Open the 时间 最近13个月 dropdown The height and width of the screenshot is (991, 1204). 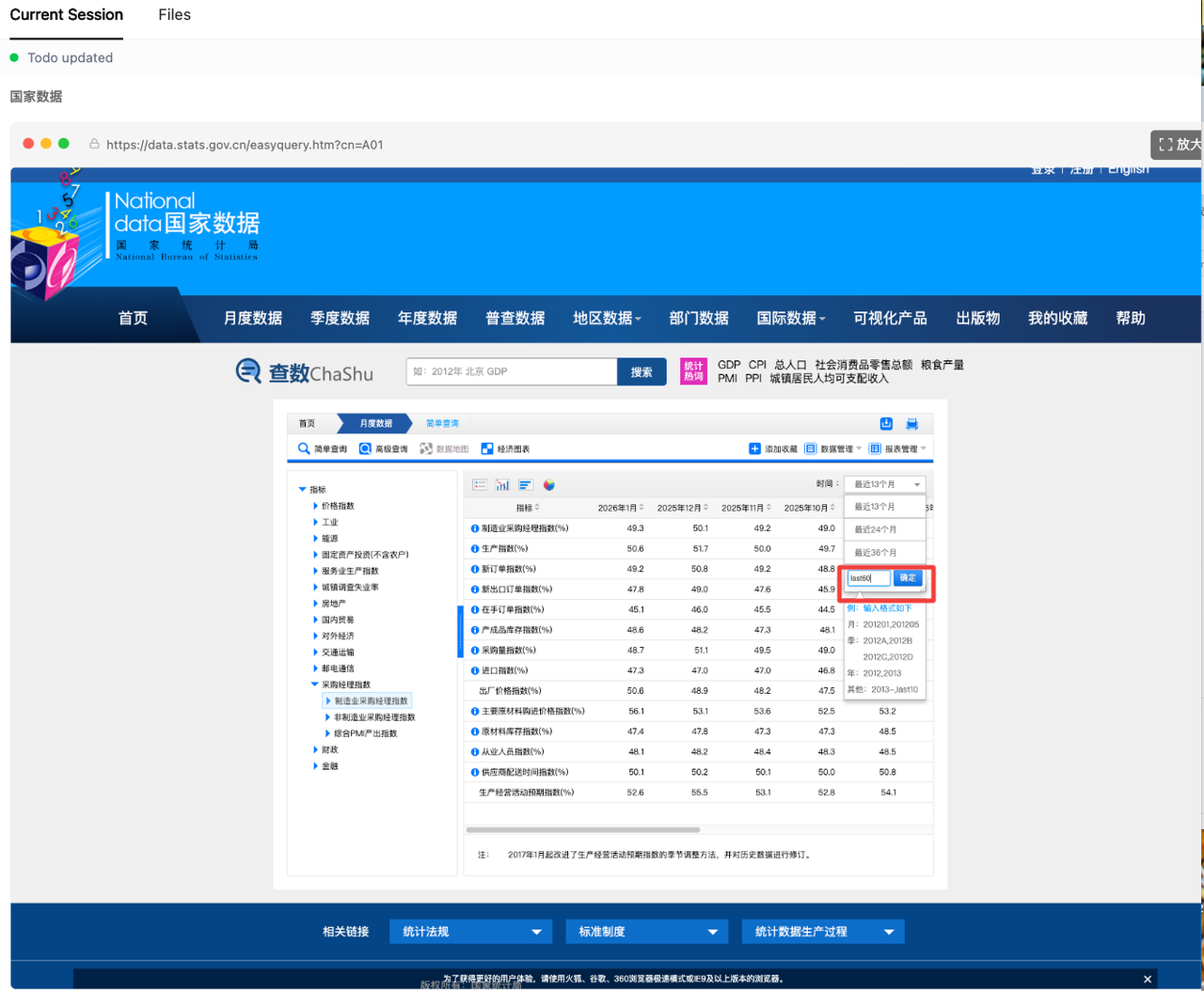pos(885,484)
